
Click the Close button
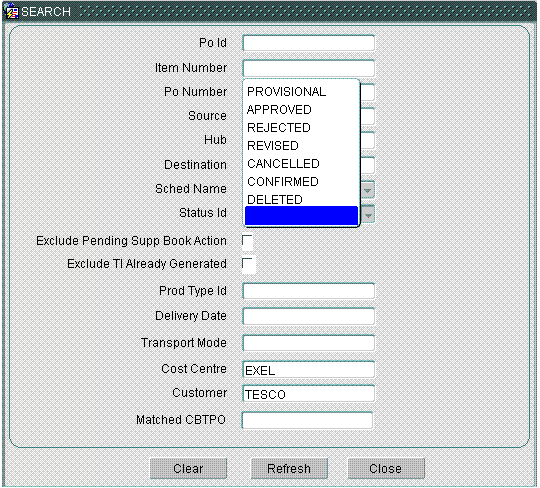(x=386, y=468)
